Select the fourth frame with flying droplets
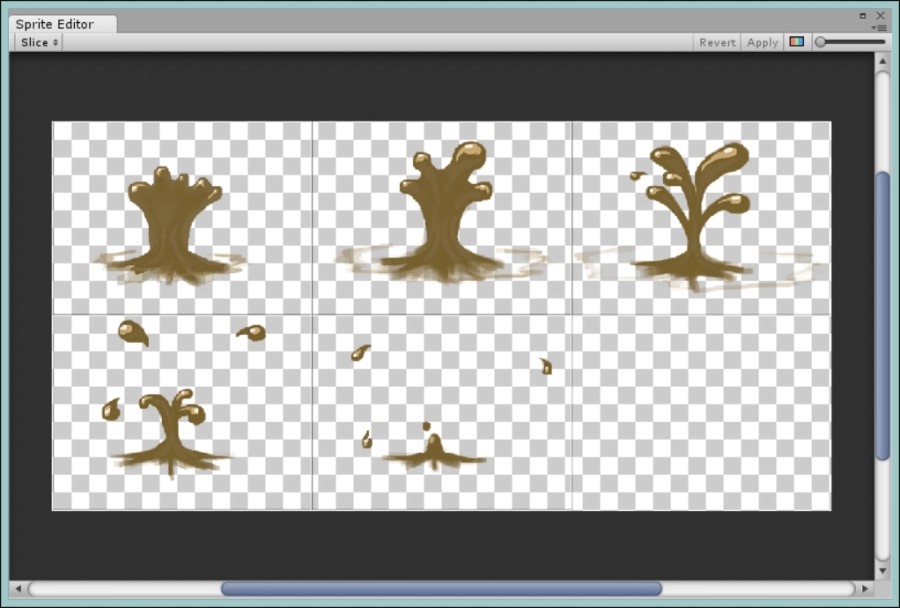 click(182, 412)
